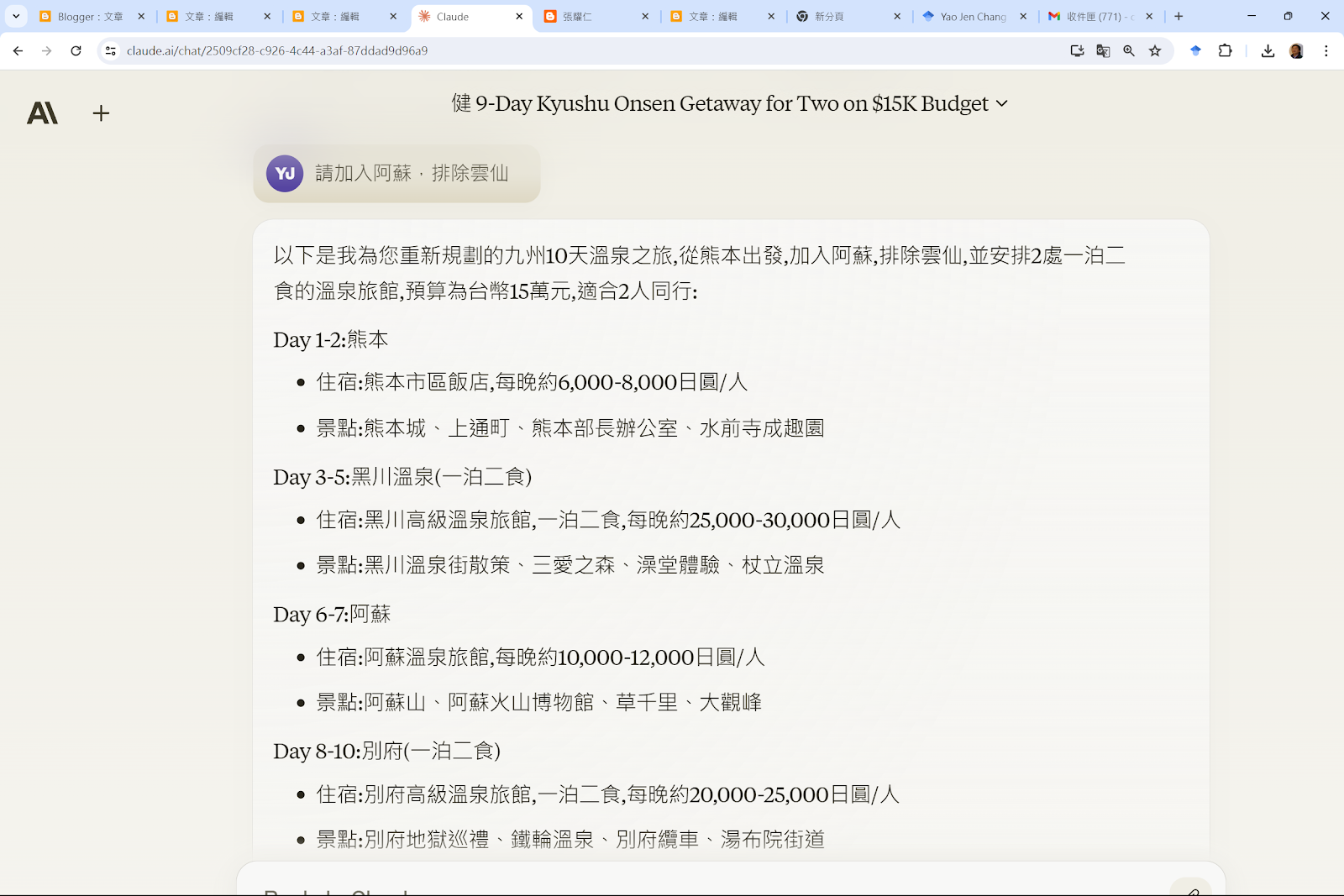Bookmark this page with star icon
This screenshot has height=896, width=1344.
point(1155,51)
